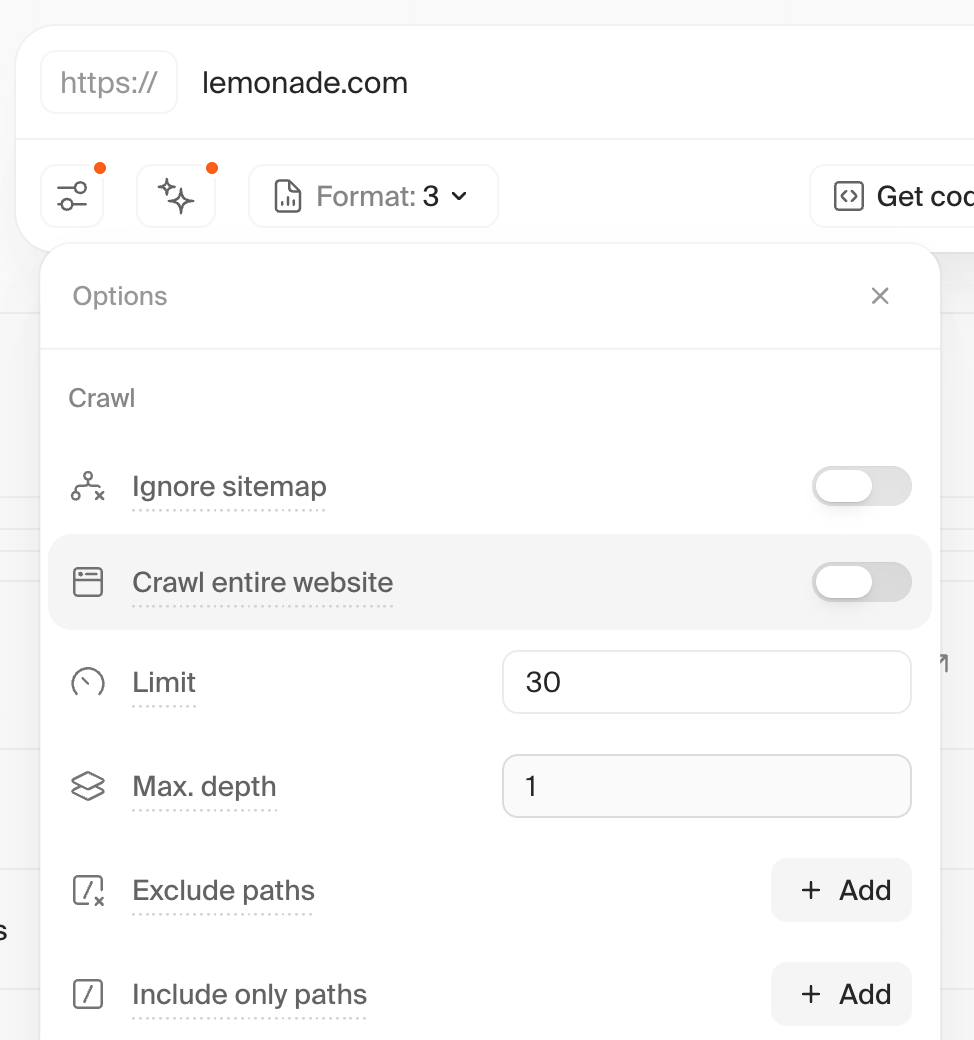Close the Options panel
Screen dimensions: 974x1040
[880, 296]
